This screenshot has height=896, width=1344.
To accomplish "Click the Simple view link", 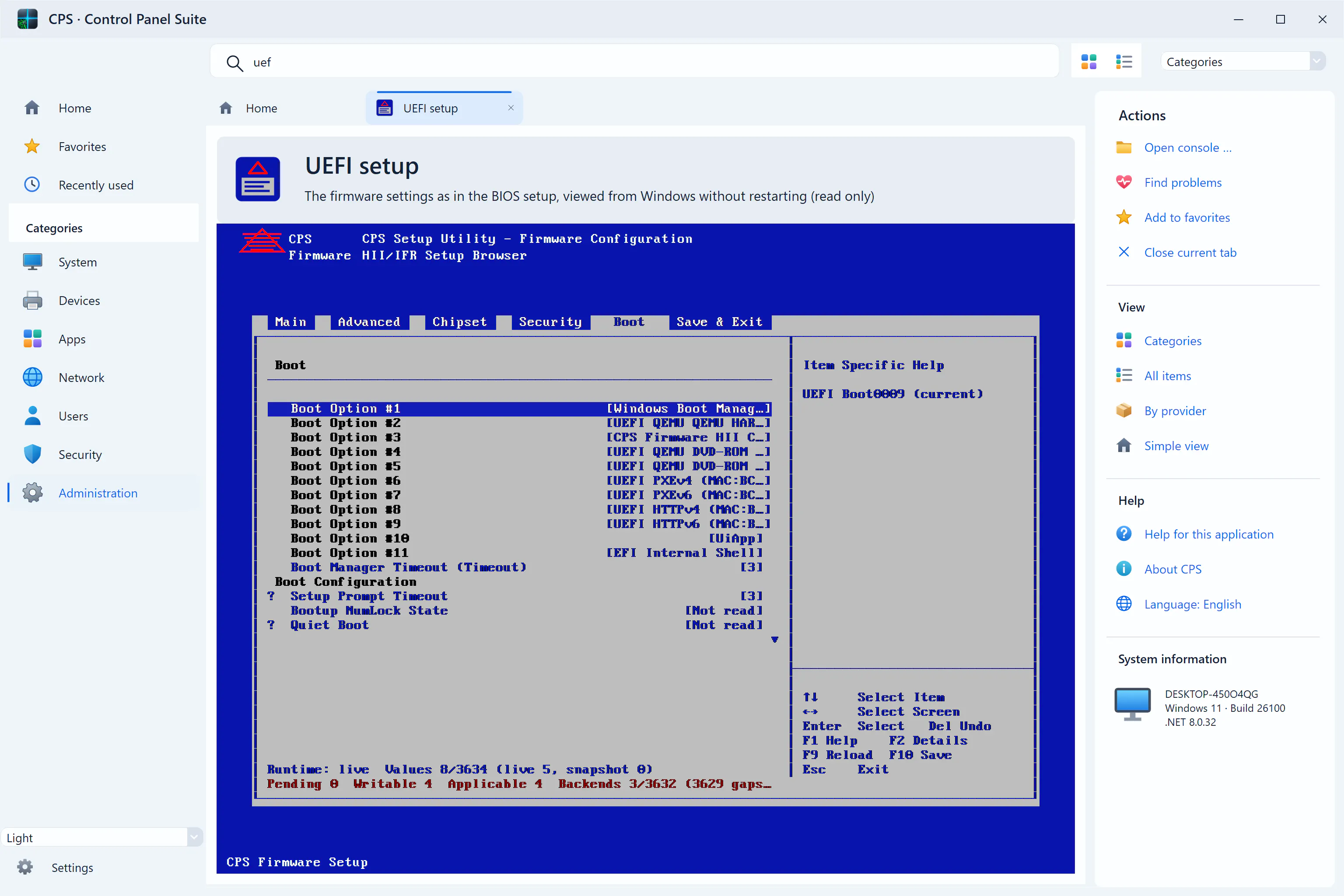I will coord(1176,446).
